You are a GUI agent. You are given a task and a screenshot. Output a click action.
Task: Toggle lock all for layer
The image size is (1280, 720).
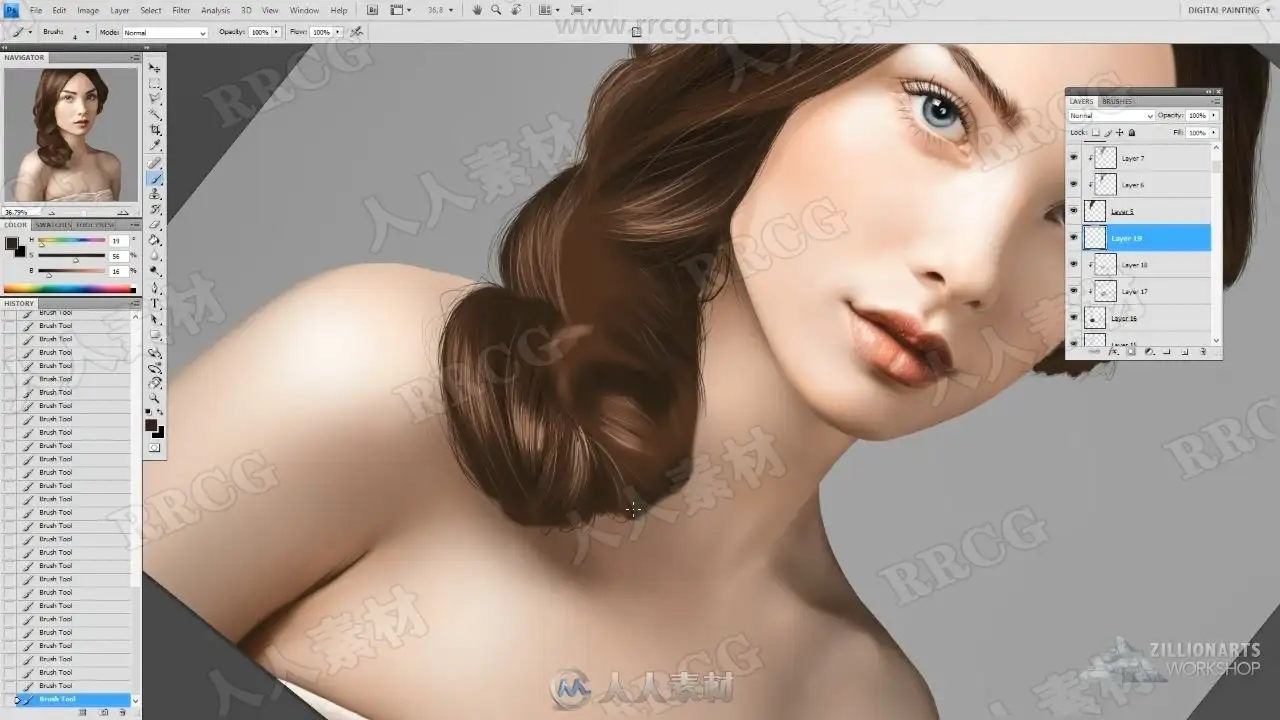point(1132,133)
